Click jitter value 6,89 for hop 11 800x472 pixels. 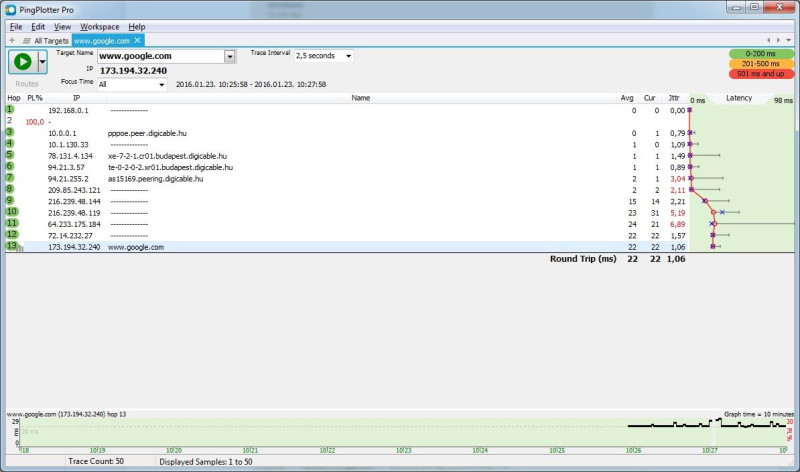678,225
